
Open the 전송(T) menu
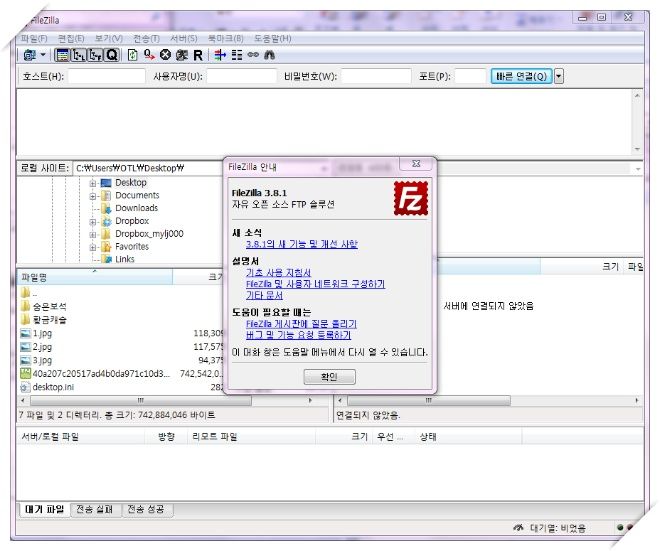click(146, 39)
